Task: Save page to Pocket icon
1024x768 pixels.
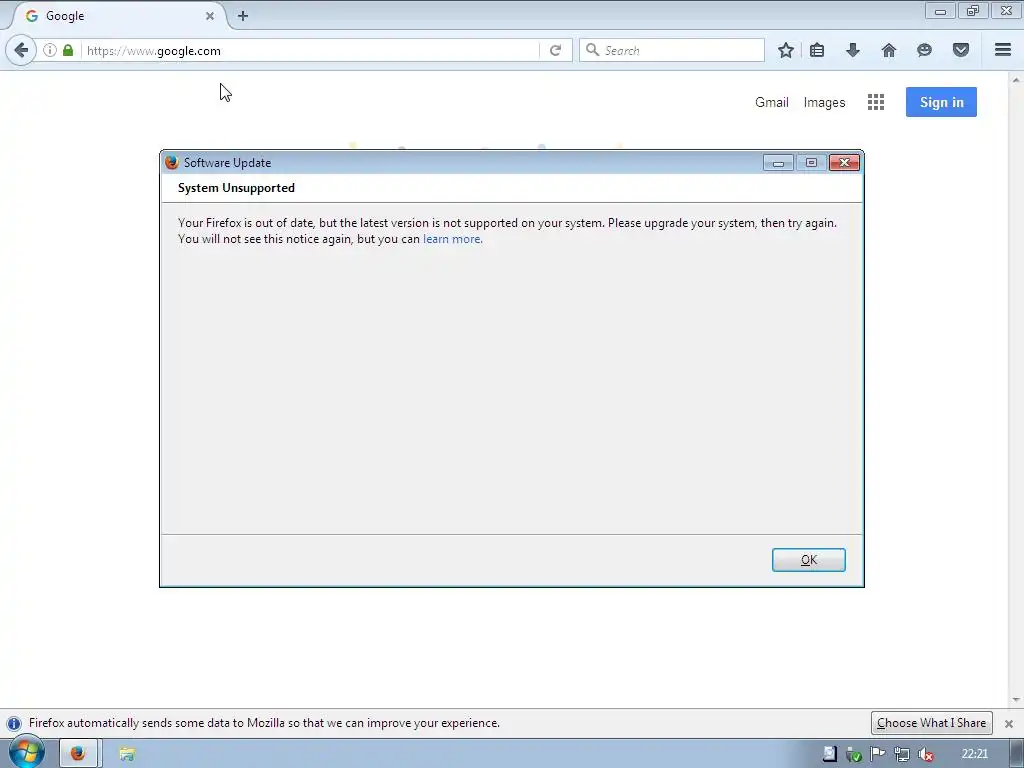Action: (960, 50)
